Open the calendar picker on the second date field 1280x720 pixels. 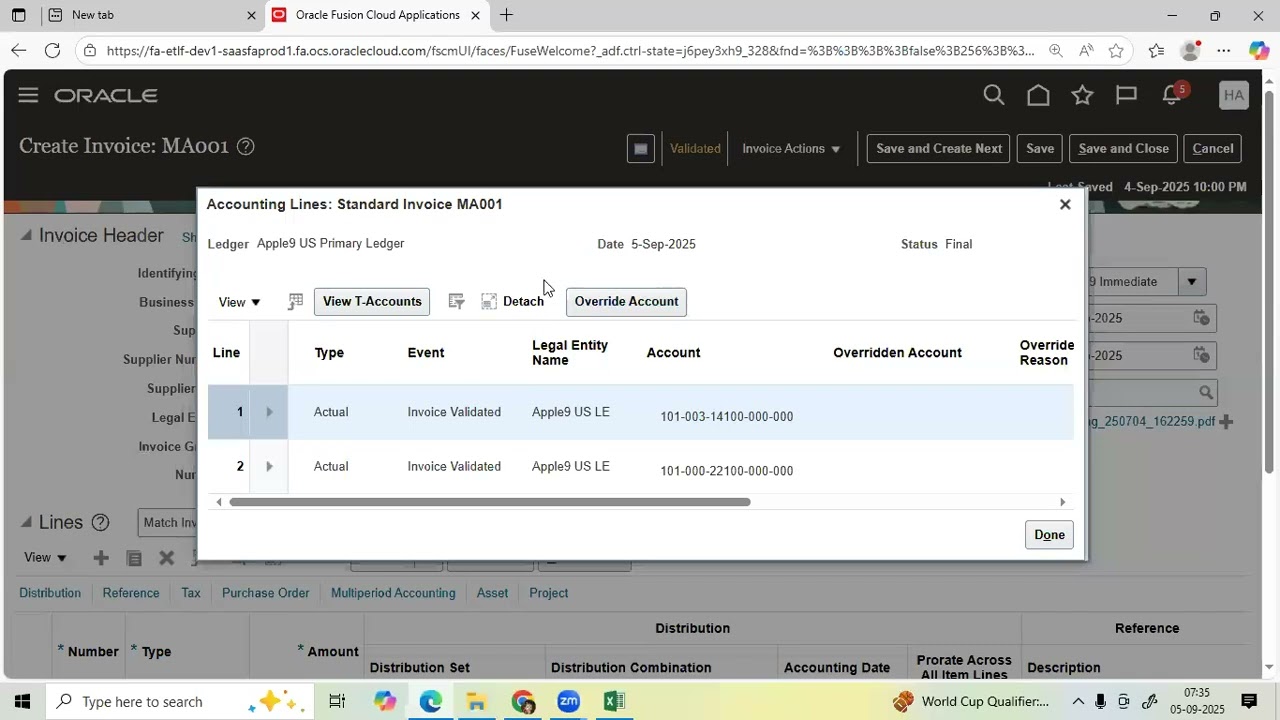coord(1202,355)
